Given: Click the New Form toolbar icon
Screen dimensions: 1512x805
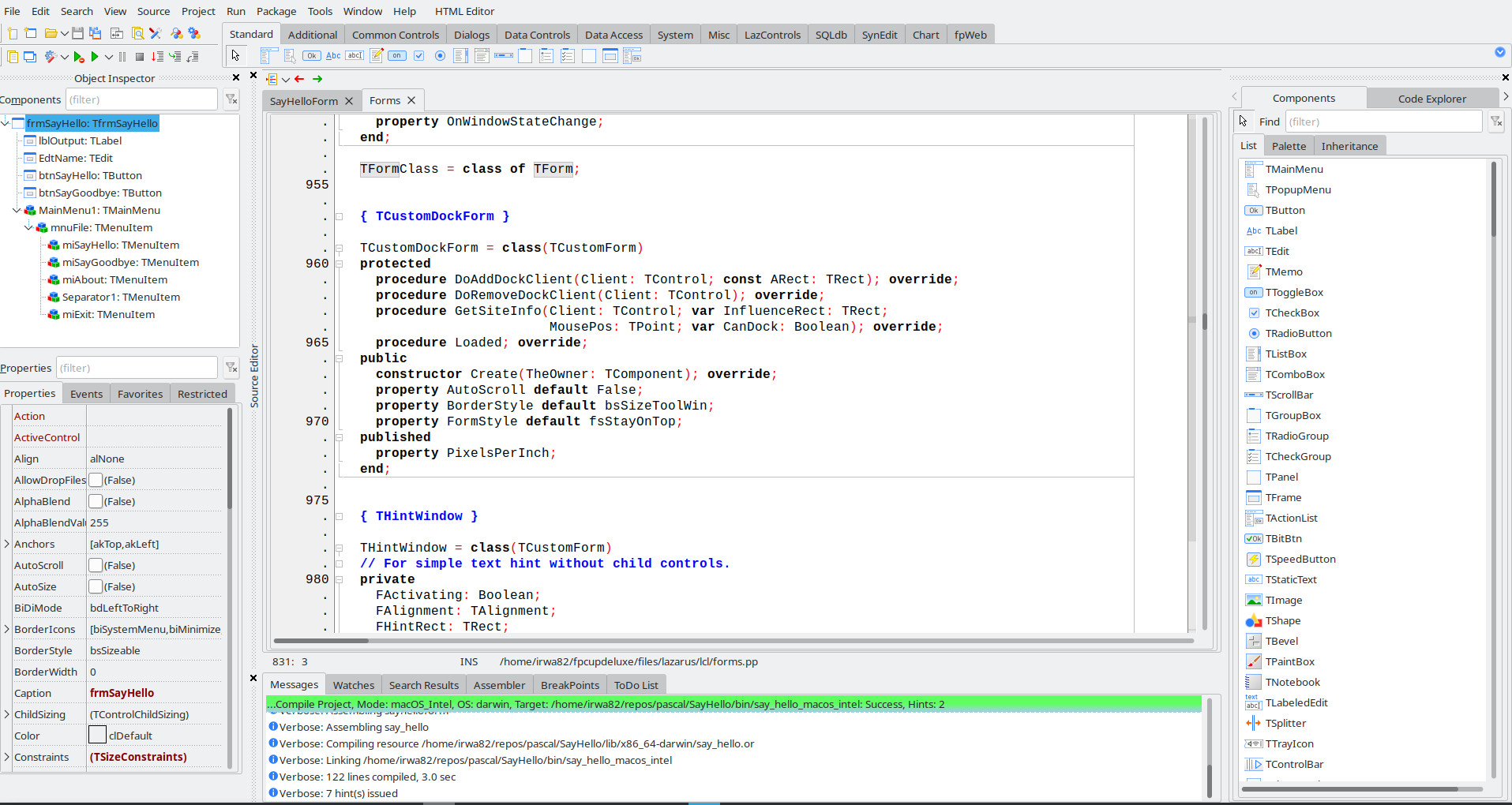Looking at the screenshot, I should coord(30,33).
